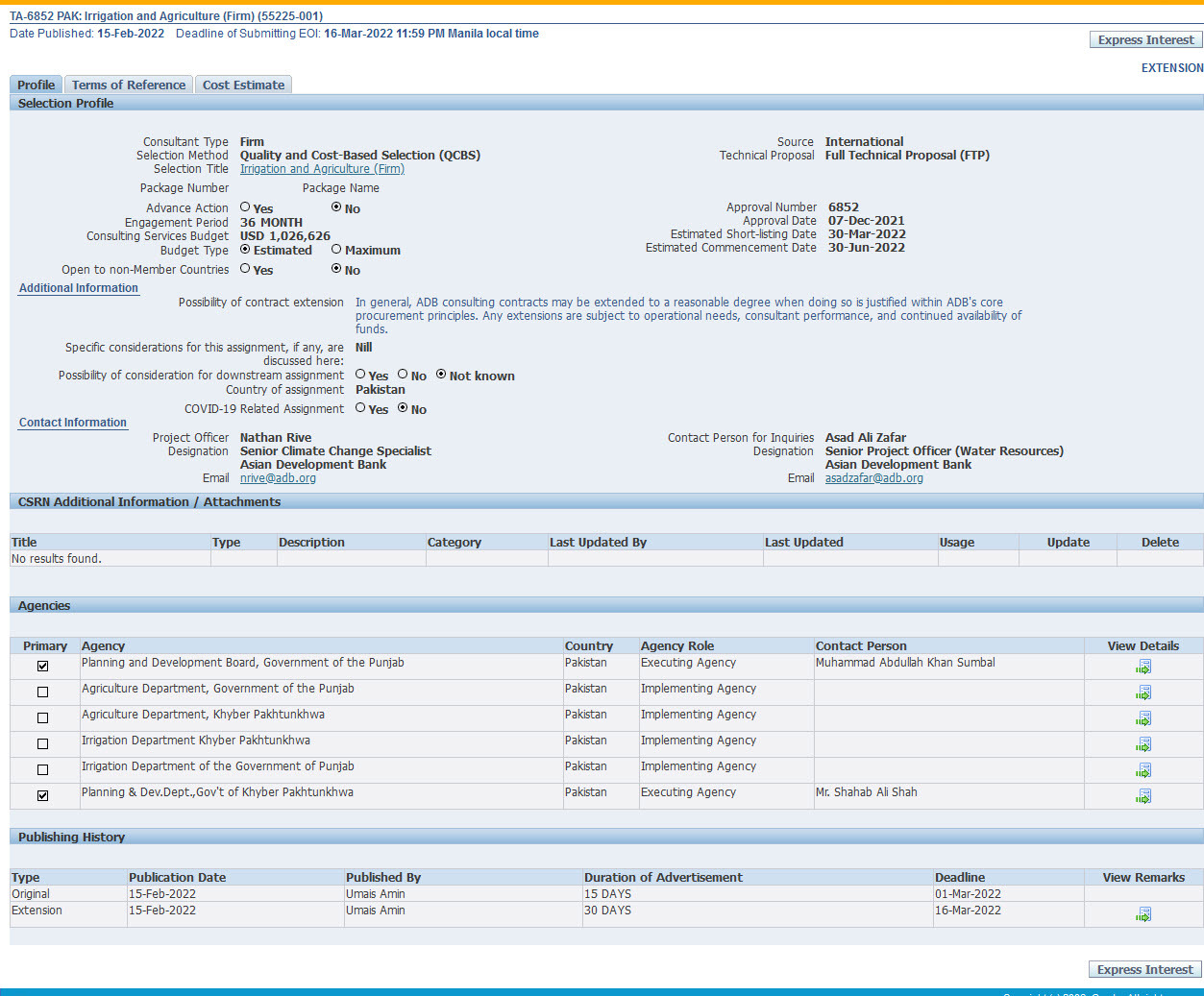The width and height of the screenshot is (1204, 996).
Task: View details for Agriculture Department, Khyber Pakhtunkhwa
Action: (1143, 718)
